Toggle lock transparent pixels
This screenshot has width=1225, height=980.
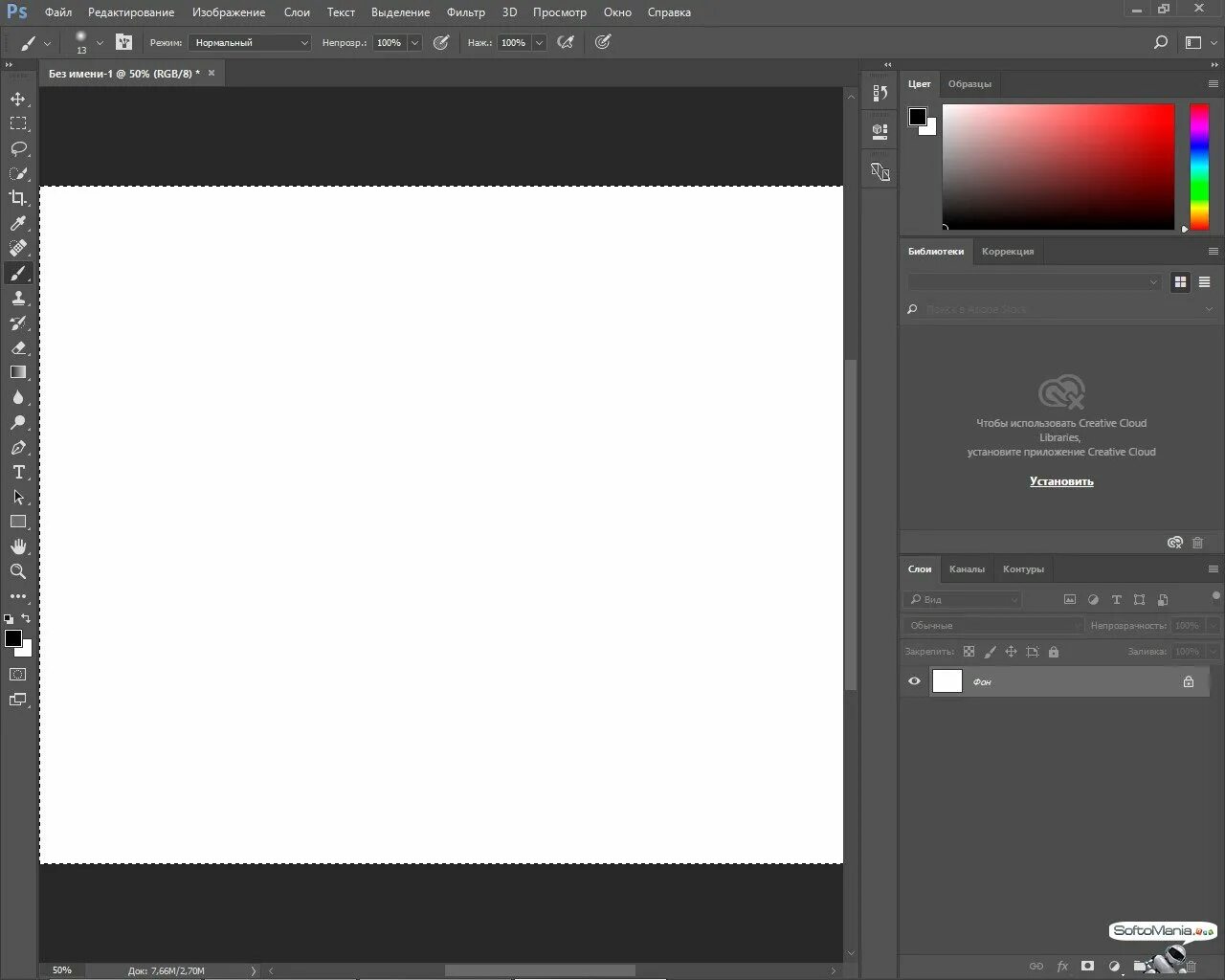coord(969,652)
